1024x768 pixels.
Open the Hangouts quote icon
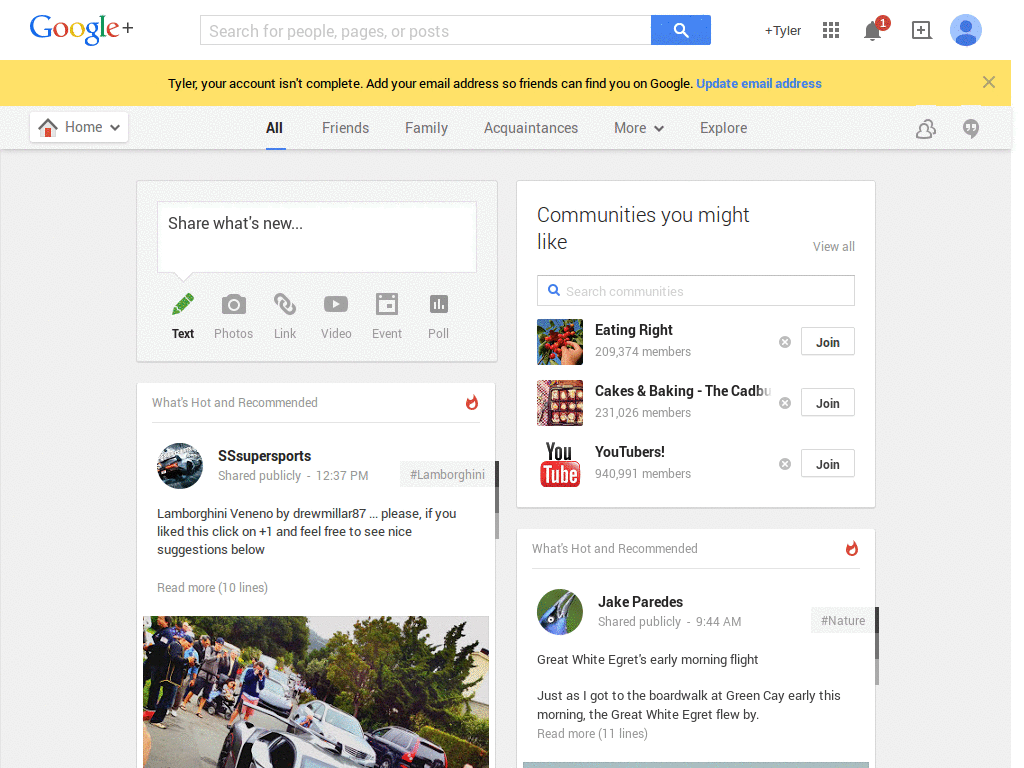(971, 129)
